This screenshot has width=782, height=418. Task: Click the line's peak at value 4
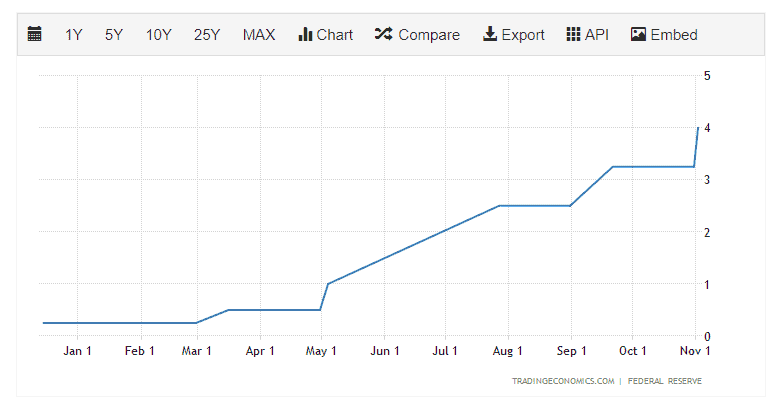coord(698,128)
